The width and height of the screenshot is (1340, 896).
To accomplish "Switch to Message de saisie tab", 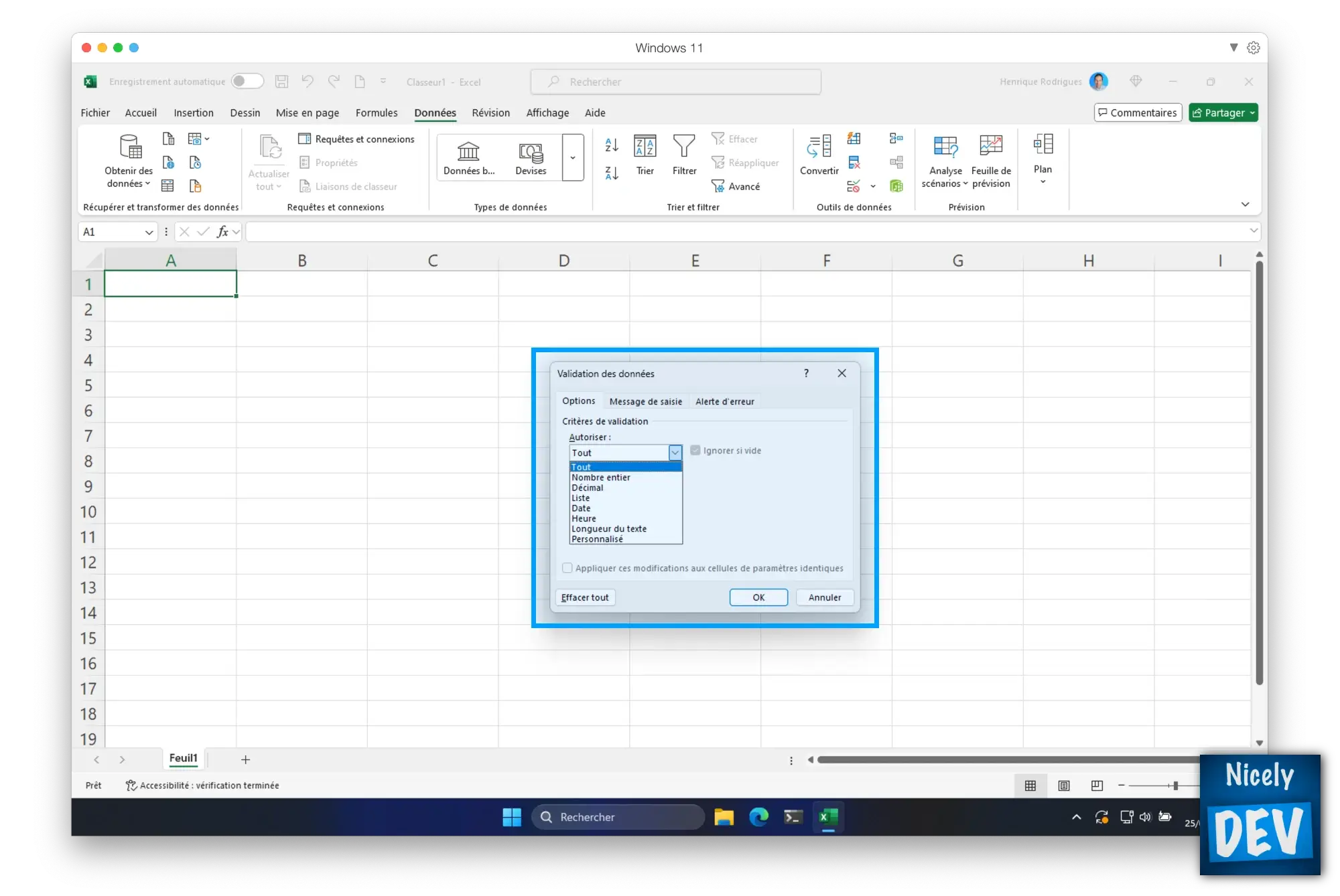I will point(646,402).
